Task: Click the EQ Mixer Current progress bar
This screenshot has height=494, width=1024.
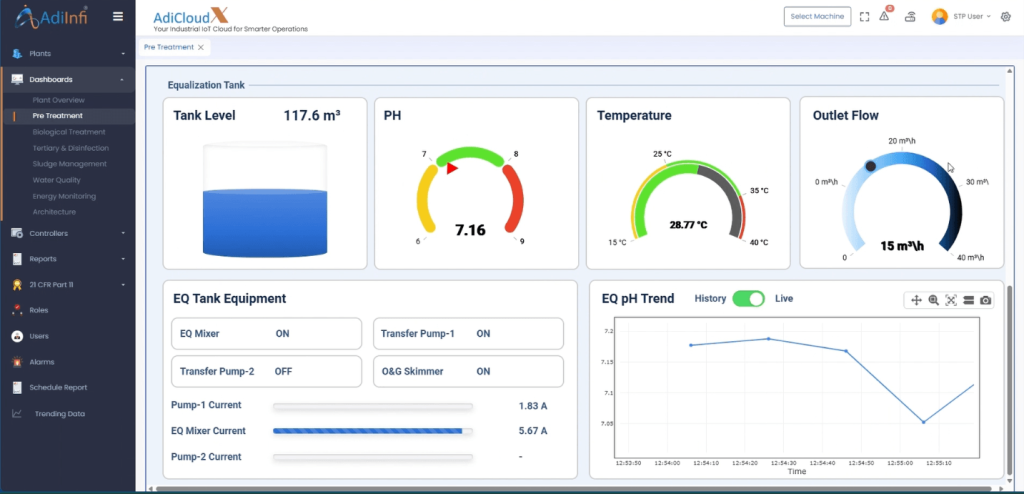Action: click(373, 431)
